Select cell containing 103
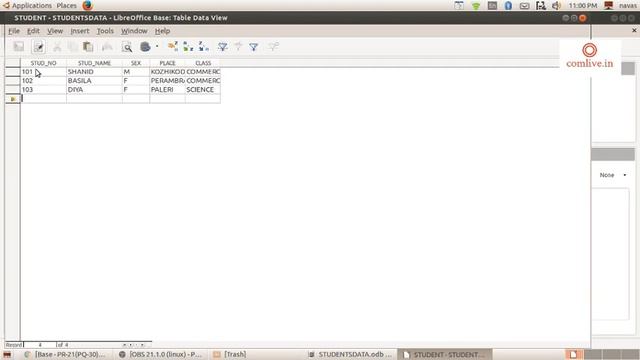 tap(43, 90)
